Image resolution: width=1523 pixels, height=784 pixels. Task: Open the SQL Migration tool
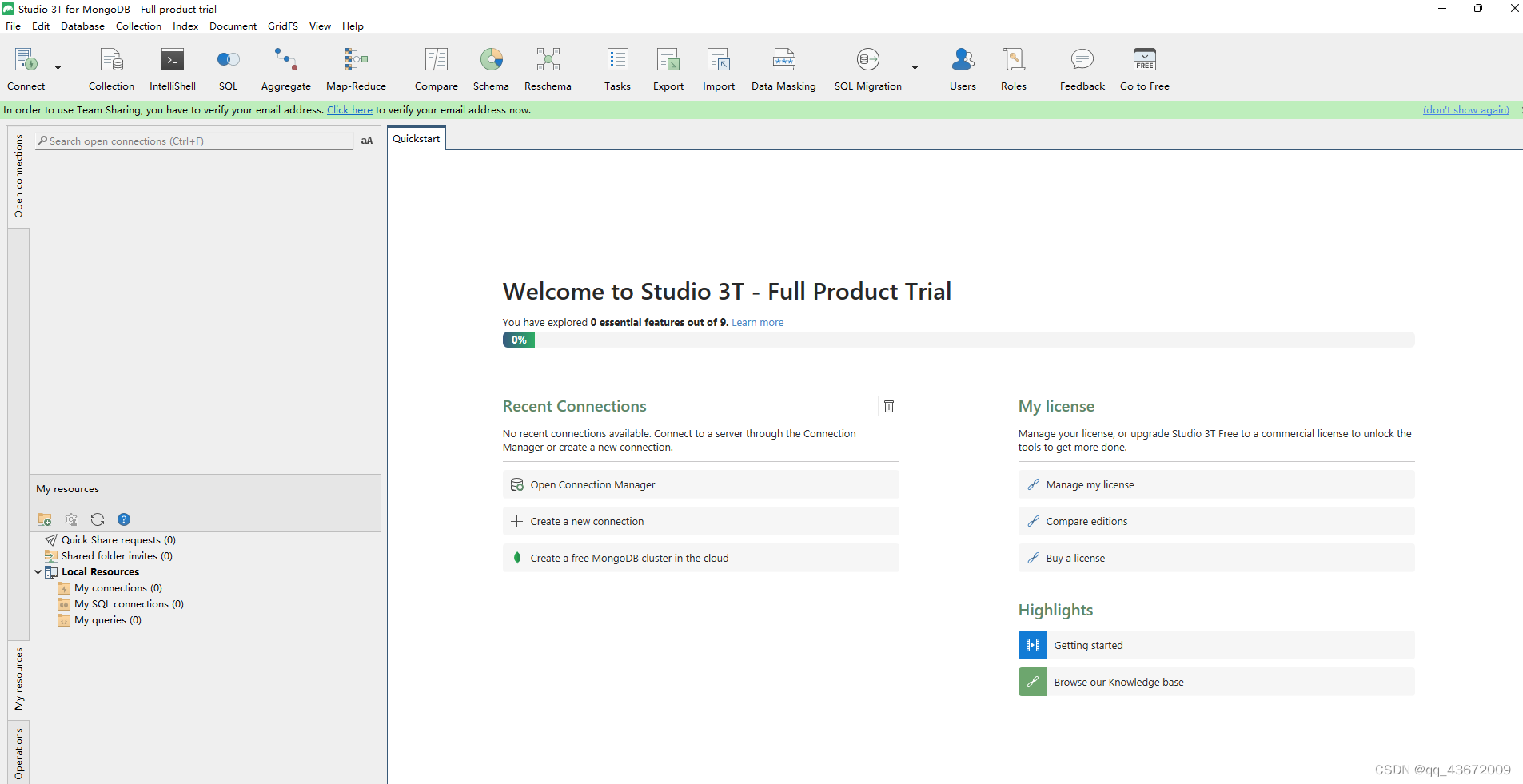pyautogui.click(x=867, y=68)
